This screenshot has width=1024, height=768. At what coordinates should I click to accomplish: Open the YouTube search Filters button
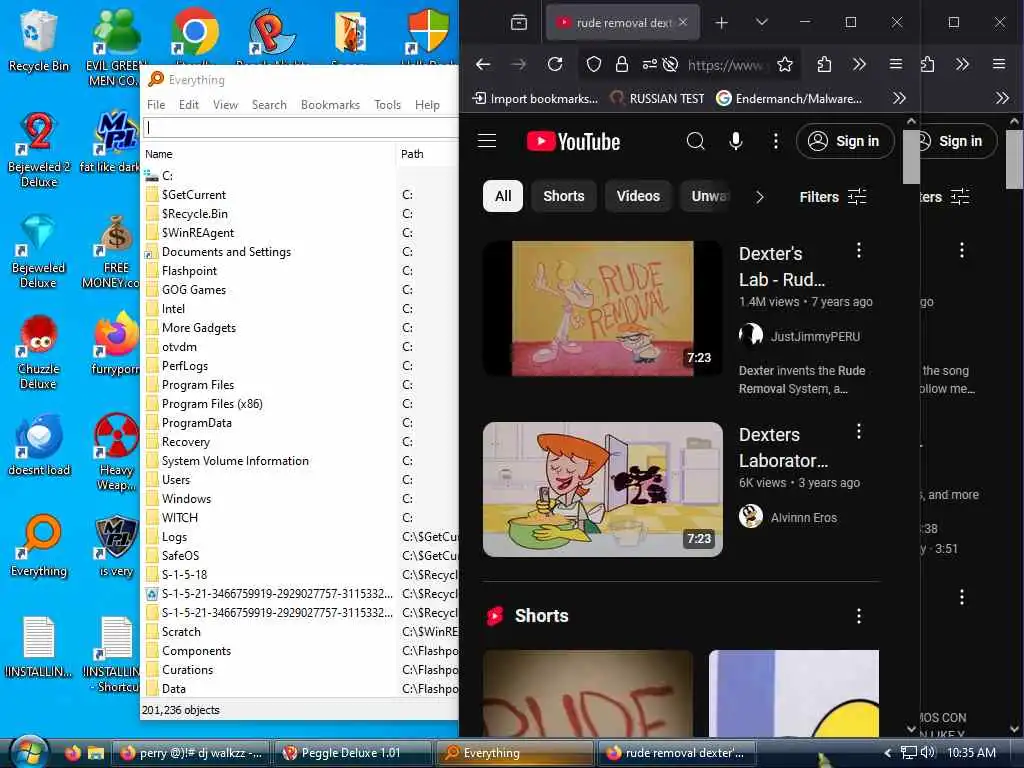833,197
